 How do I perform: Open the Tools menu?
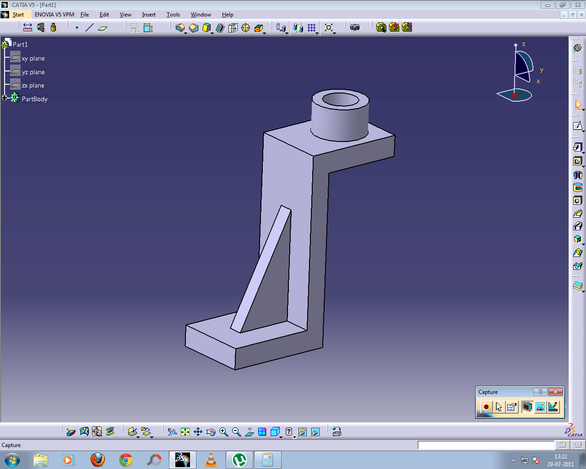click(173, 15)
